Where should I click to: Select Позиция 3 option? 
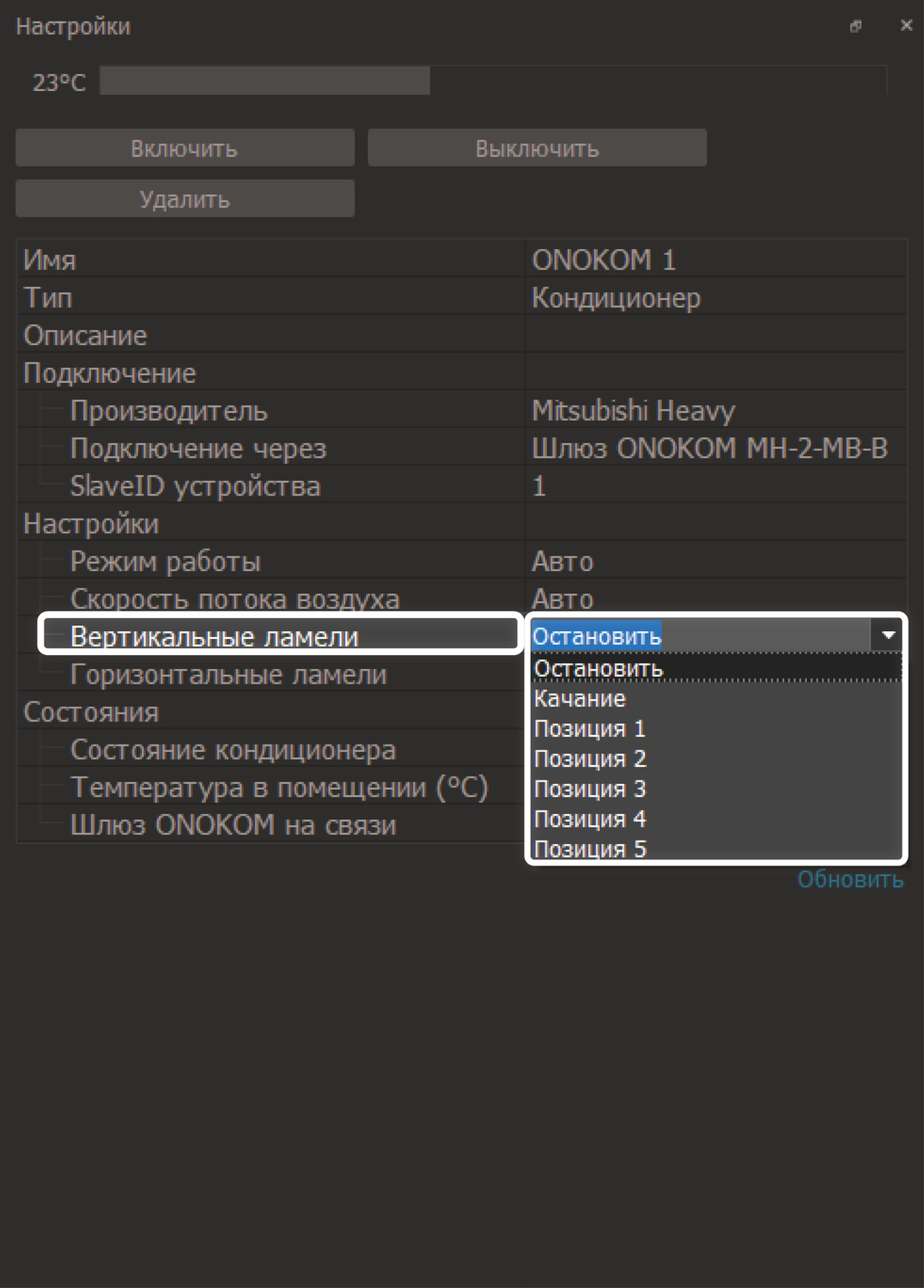tap(589, 789)
